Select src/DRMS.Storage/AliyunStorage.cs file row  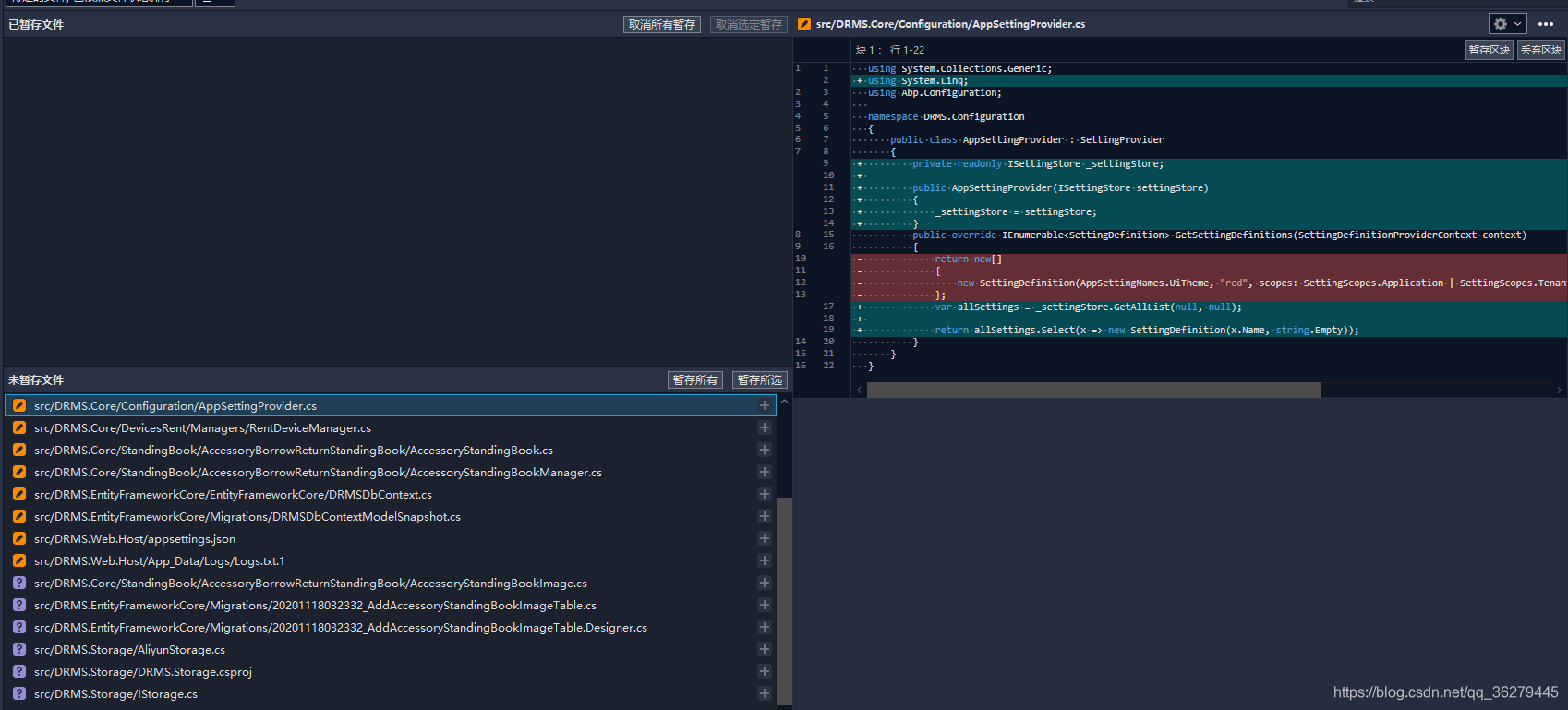[391, 649]
